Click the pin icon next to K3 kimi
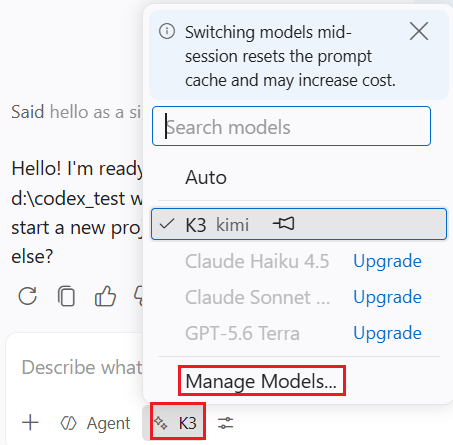The image size is (453, 445). 284,224
